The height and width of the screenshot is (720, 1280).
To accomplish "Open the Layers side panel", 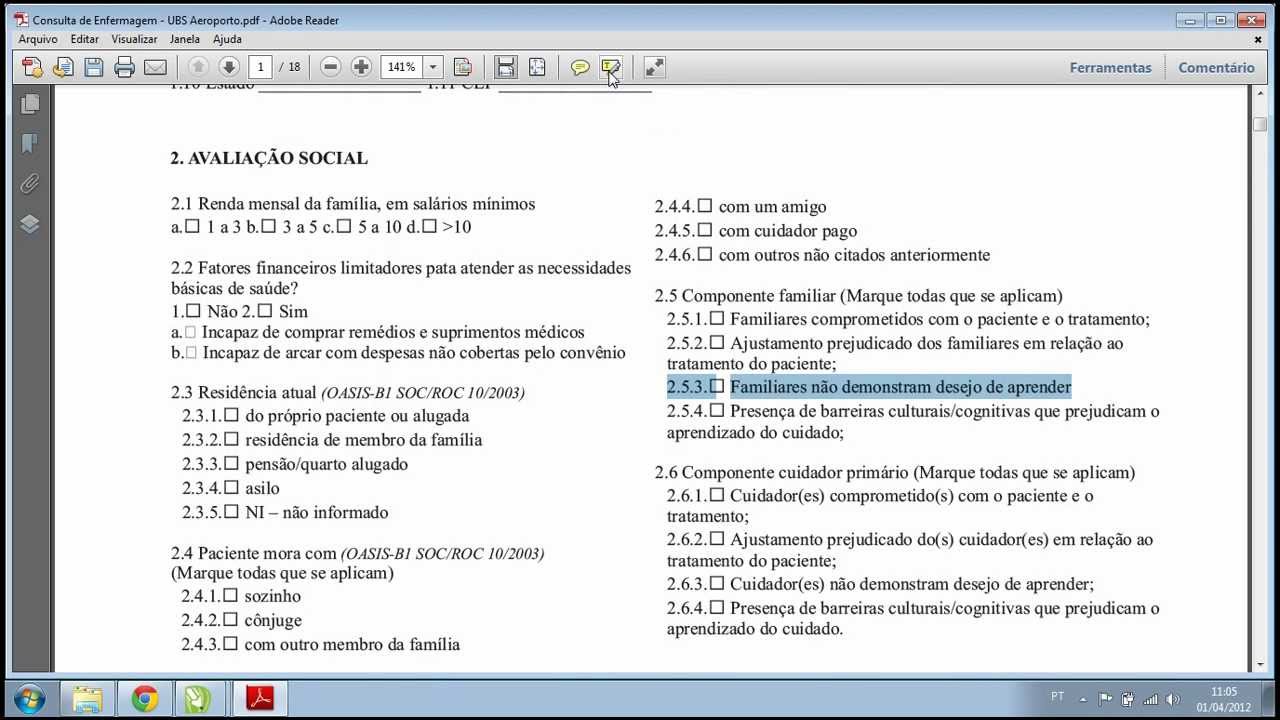I will pyautogui.click(x=29, y=224).
